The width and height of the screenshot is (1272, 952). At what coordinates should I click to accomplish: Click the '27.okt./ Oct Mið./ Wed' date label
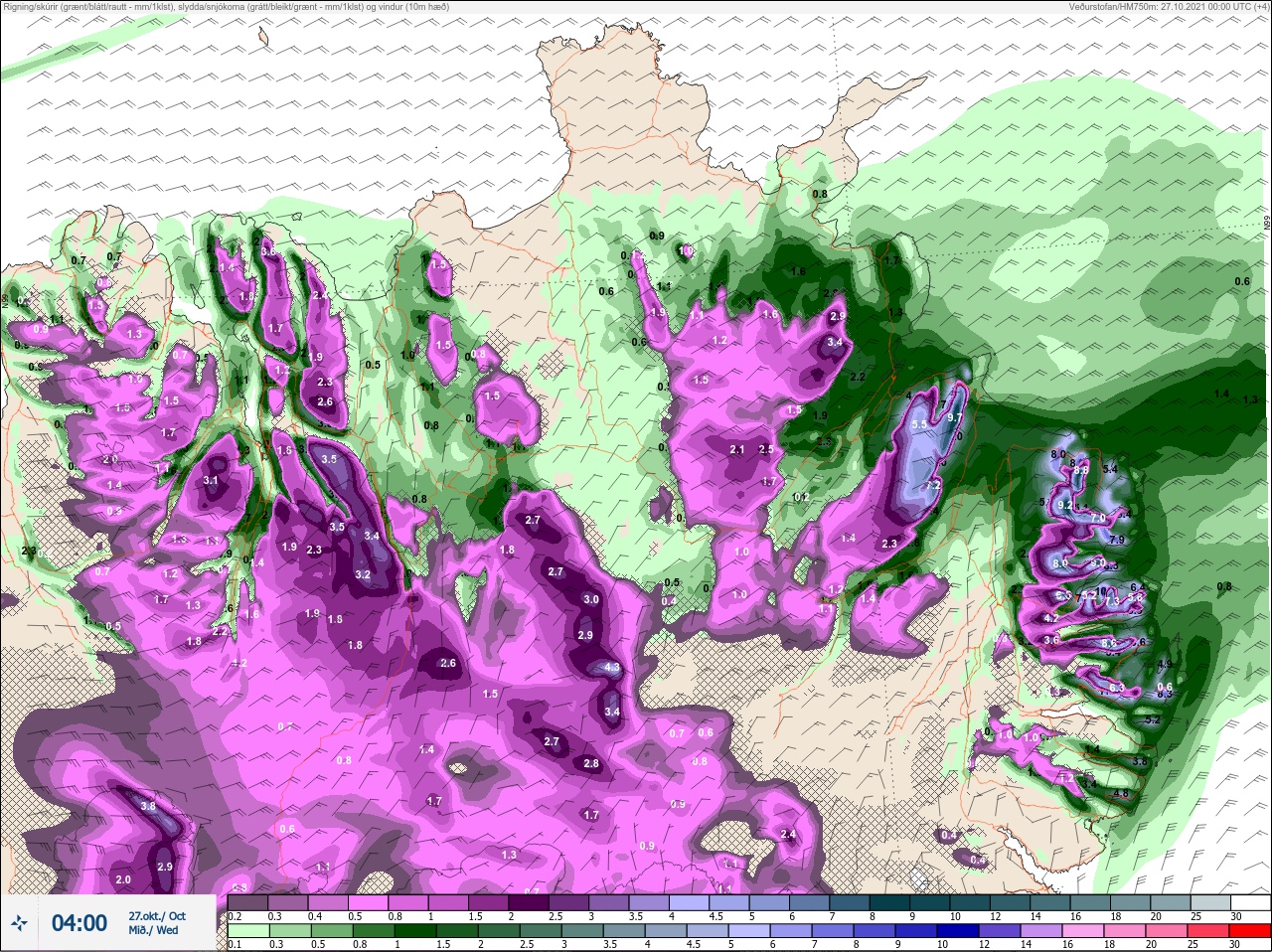point(156,923)
